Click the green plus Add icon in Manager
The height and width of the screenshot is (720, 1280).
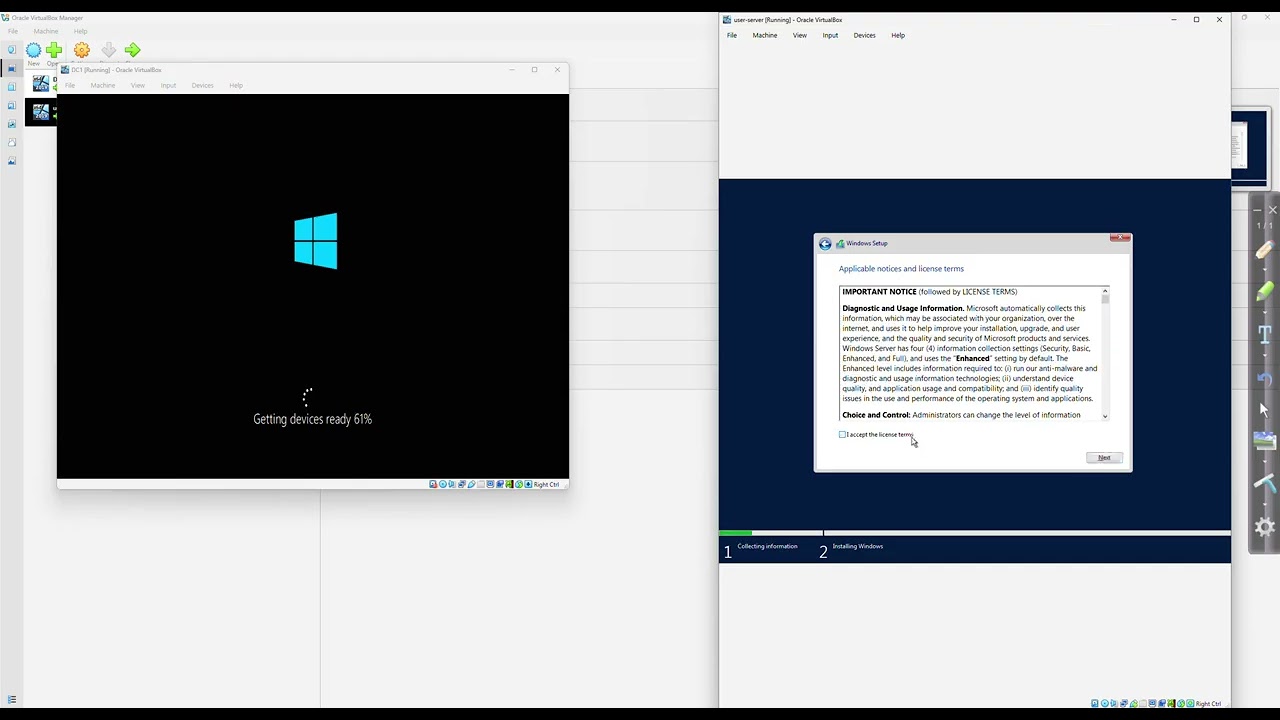point(54,50)
